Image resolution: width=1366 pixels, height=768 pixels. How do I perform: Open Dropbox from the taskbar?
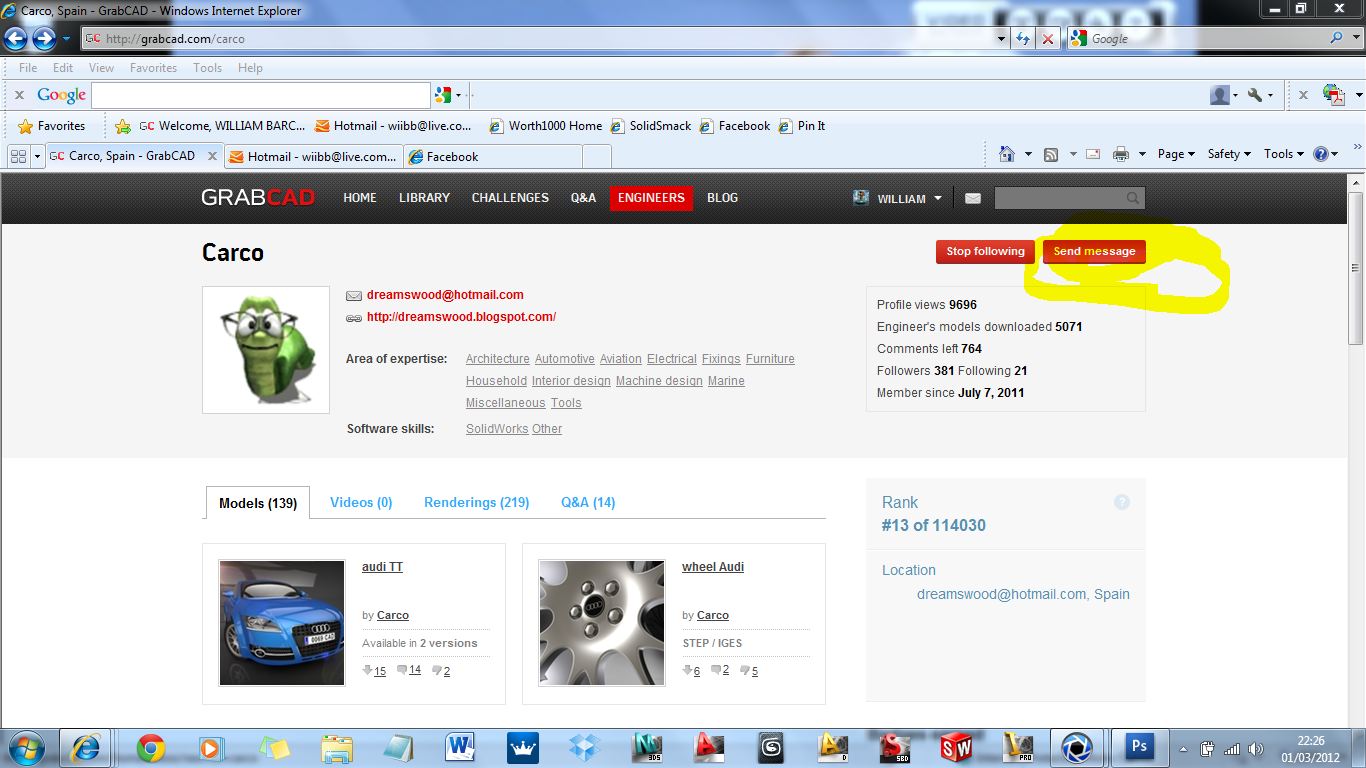pyautogui.click(x=585, y=748)
